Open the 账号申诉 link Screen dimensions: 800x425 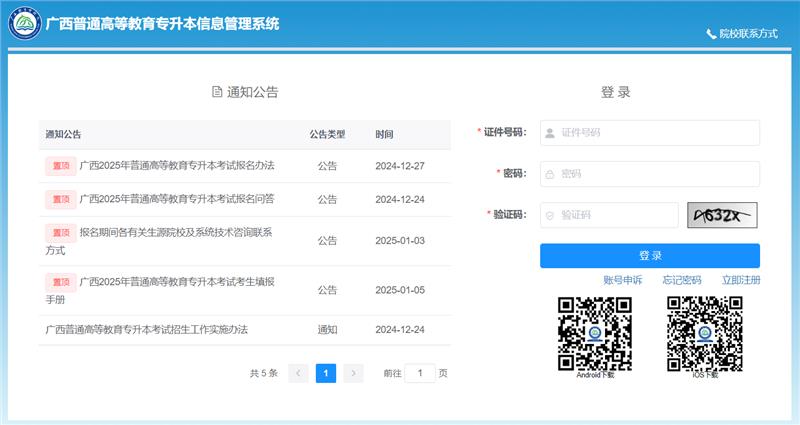point(622,280)
